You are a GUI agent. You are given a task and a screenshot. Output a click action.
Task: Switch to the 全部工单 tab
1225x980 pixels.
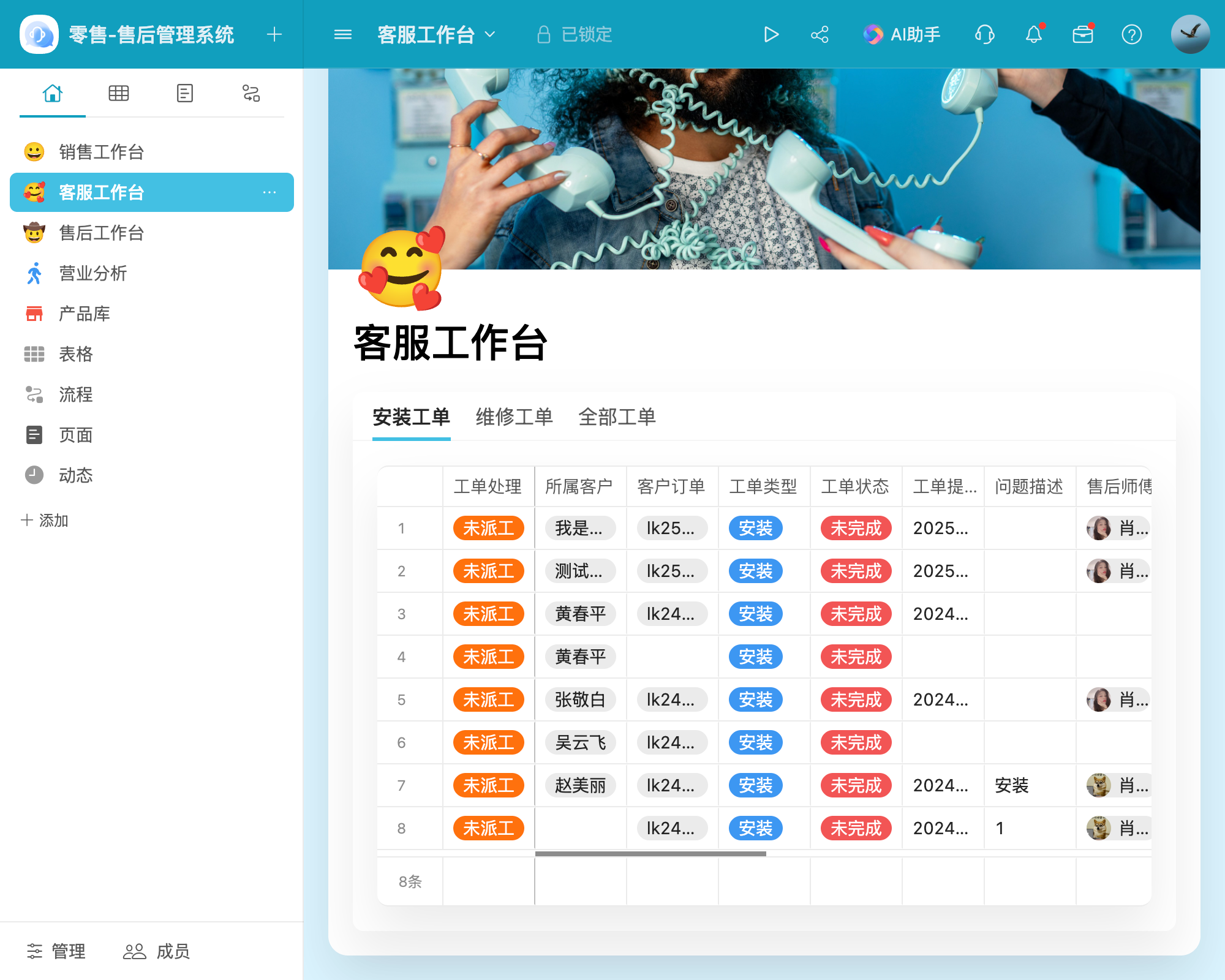coord(617,417)
